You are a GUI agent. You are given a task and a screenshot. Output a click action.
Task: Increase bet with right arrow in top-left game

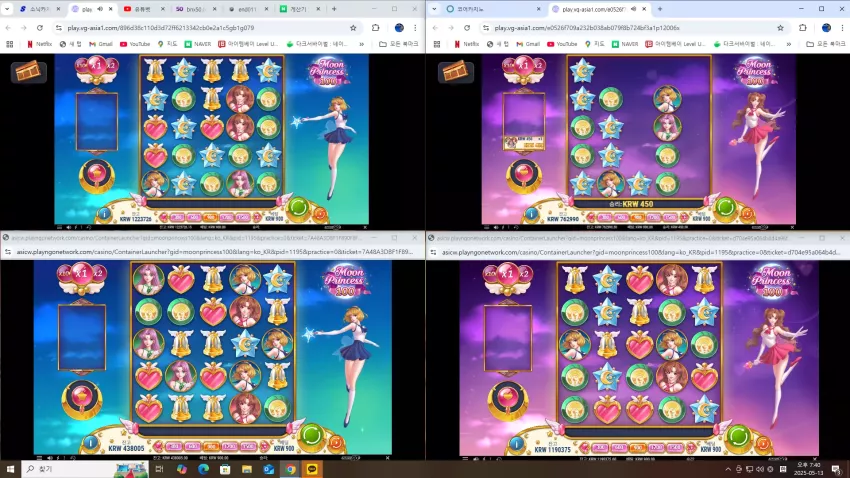pos(257,217)
